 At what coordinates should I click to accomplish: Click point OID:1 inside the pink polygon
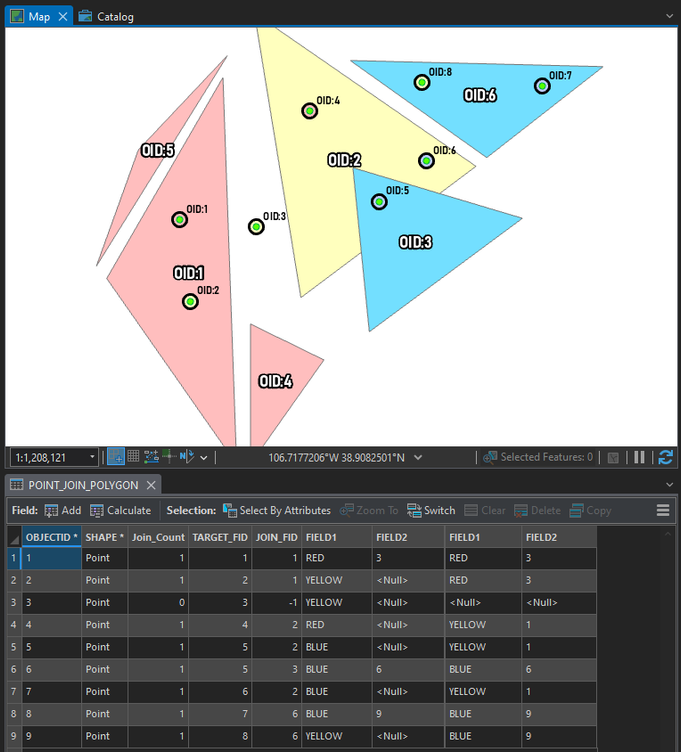179,220
